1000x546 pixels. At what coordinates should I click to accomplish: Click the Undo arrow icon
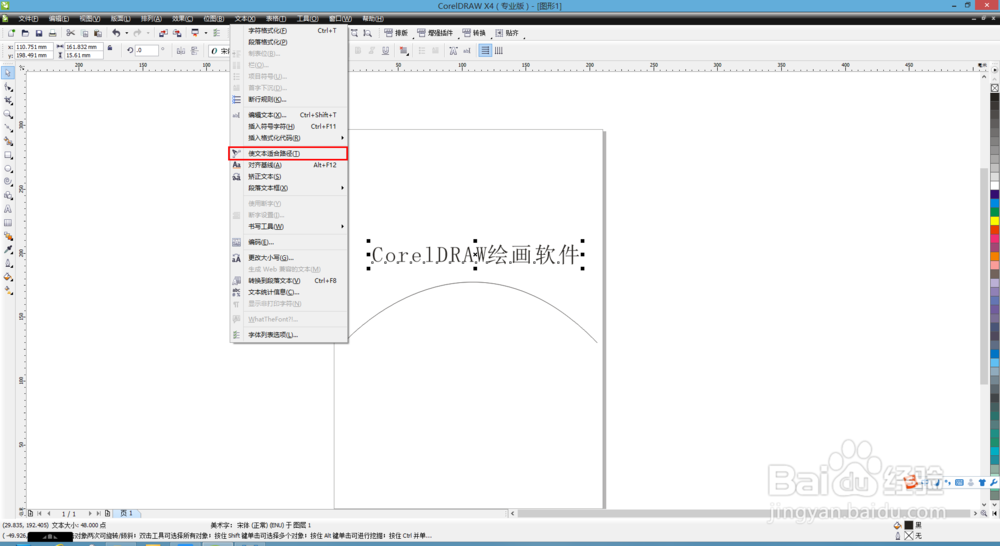pyautogui.click(x=116, y=33)
